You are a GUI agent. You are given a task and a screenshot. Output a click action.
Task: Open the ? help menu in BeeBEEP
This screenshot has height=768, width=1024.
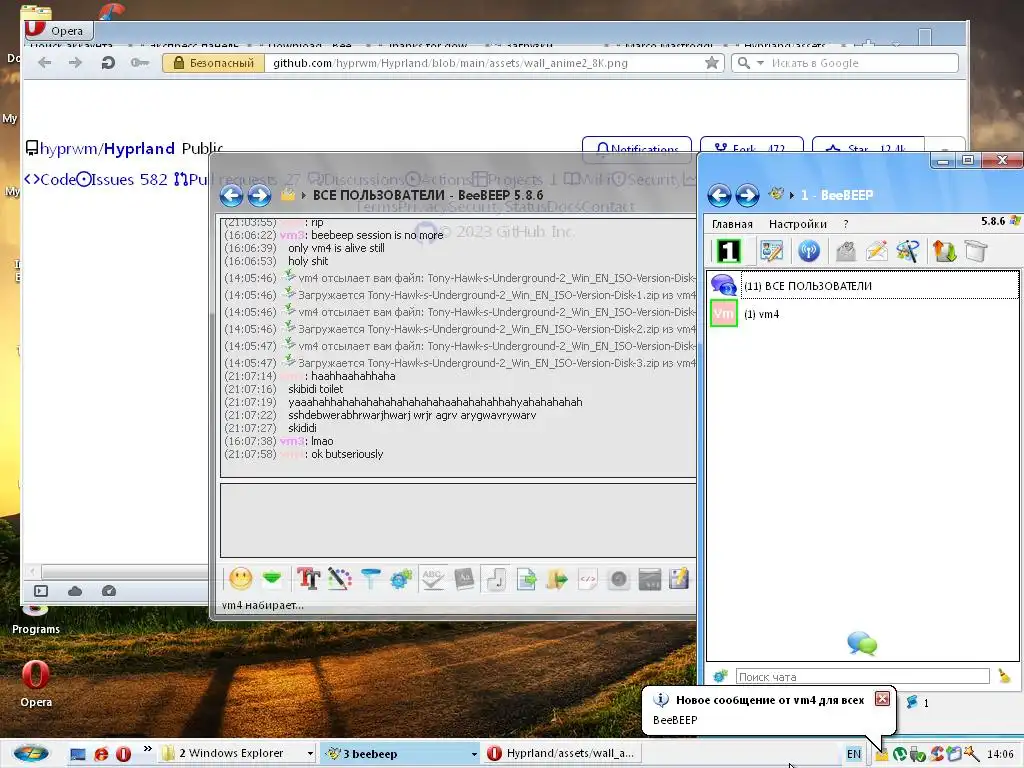(846, 224)
